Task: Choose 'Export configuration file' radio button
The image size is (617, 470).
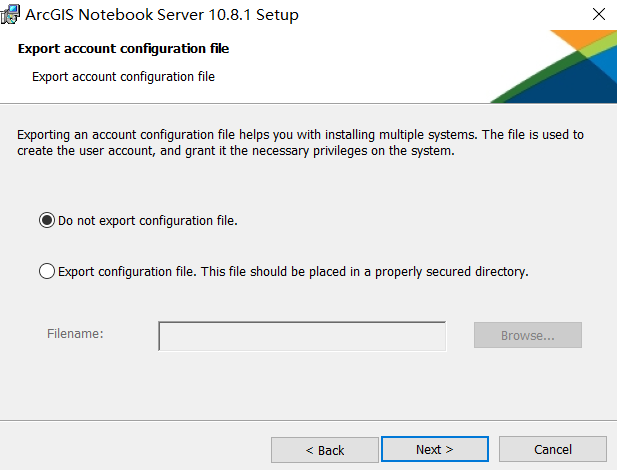Action: tap(47, 271)
